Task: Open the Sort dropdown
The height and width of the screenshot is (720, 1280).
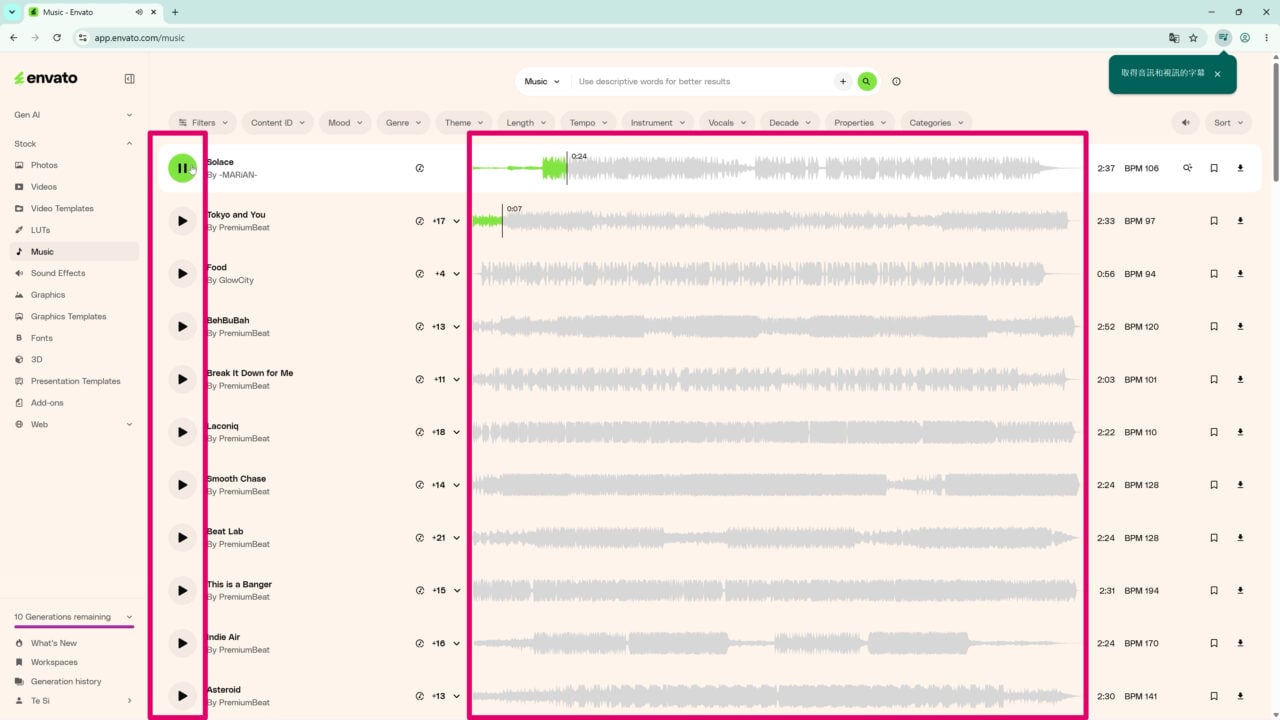Action: pyautogui.click(x=1228, y=123)
